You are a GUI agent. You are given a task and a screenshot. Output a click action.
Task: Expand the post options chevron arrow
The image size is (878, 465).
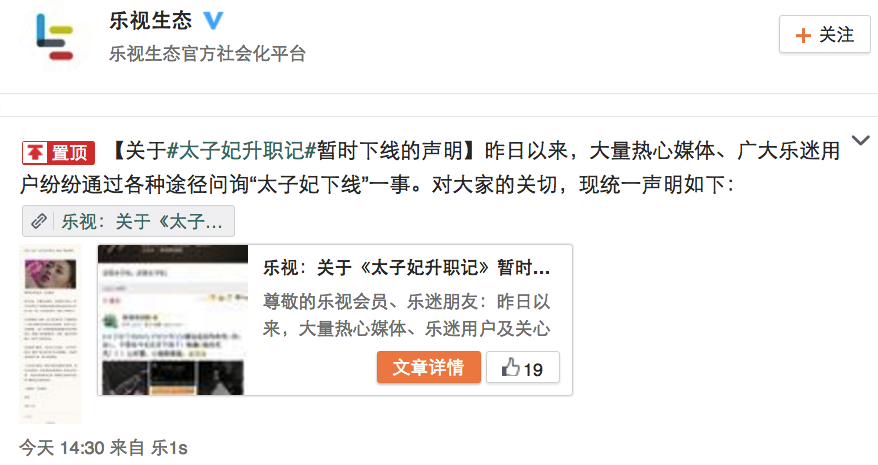(x=861, y=140)
